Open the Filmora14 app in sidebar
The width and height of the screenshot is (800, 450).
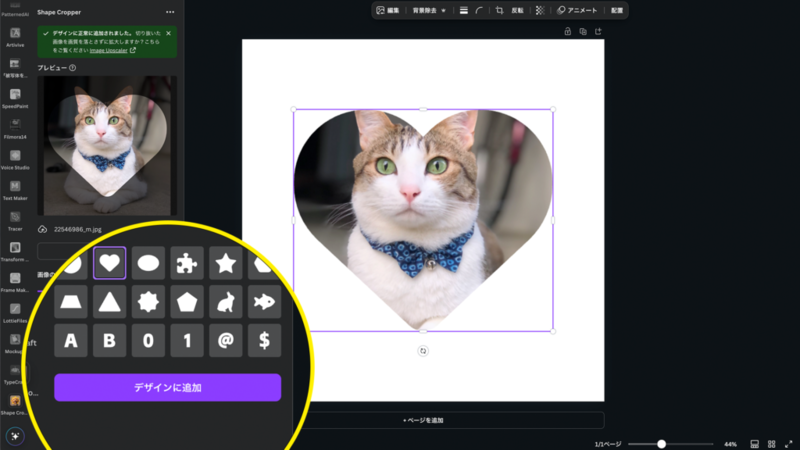15,129
